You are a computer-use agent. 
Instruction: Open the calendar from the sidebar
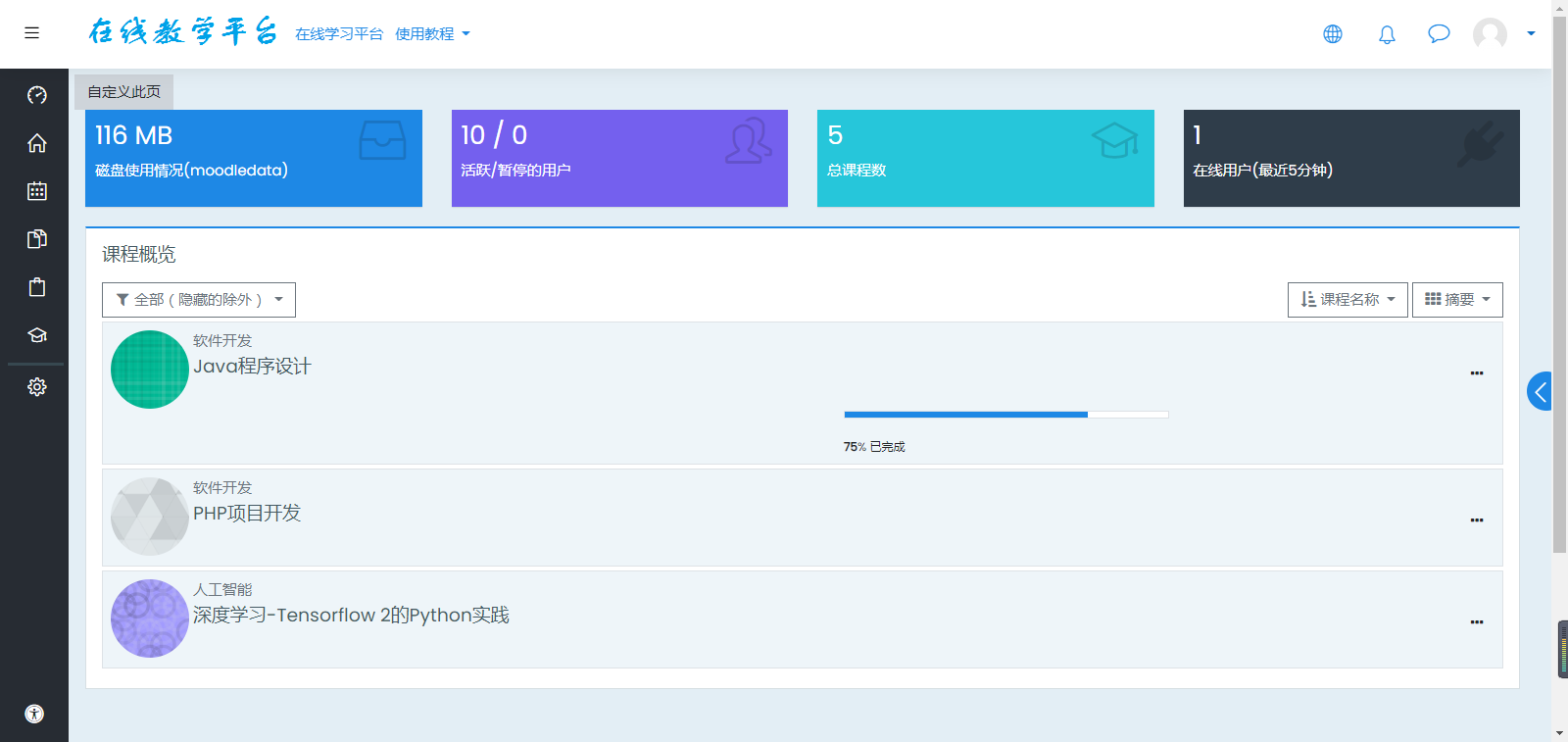37,191
